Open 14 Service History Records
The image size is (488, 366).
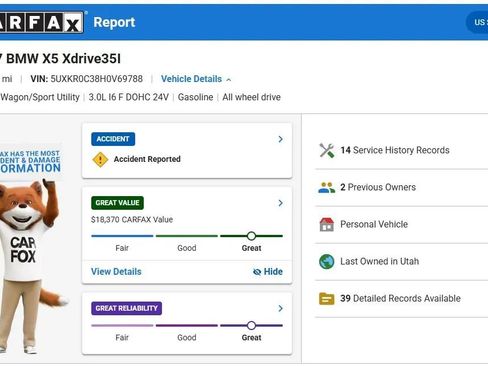[401, 150]
